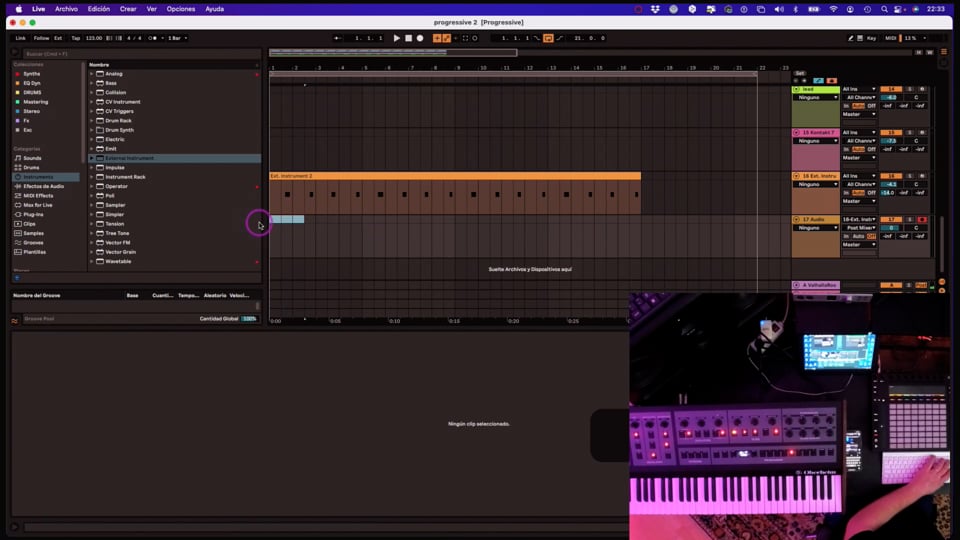This screenshot has height=540, width=960.
Task: Select the Mastering collection
Action: tap(35, 102)
